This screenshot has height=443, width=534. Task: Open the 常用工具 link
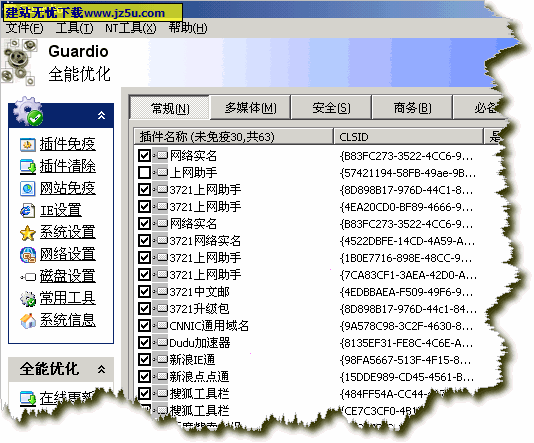tap(67, 298)
